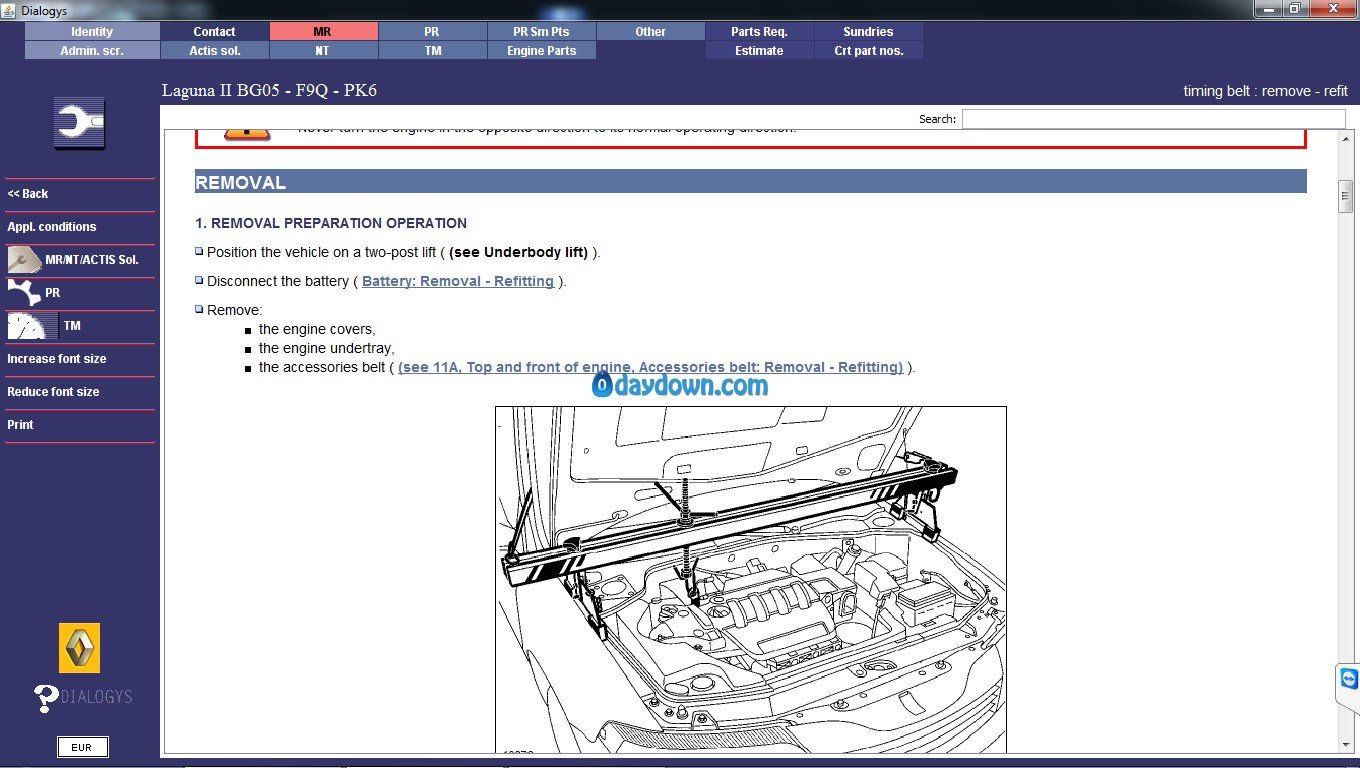Switch to the Contact tab
The width and height of the screenshot is (1360, 768).
[214, 32]
